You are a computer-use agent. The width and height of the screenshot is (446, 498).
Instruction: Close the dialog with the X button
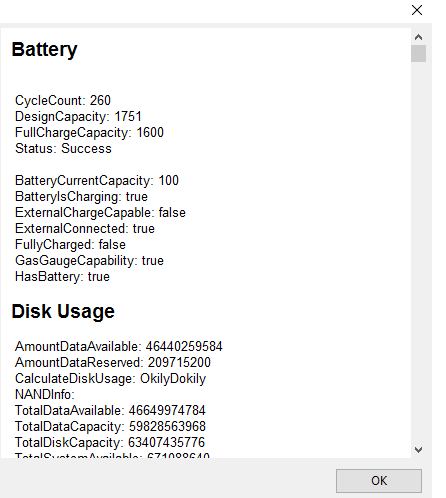[417, 10]
